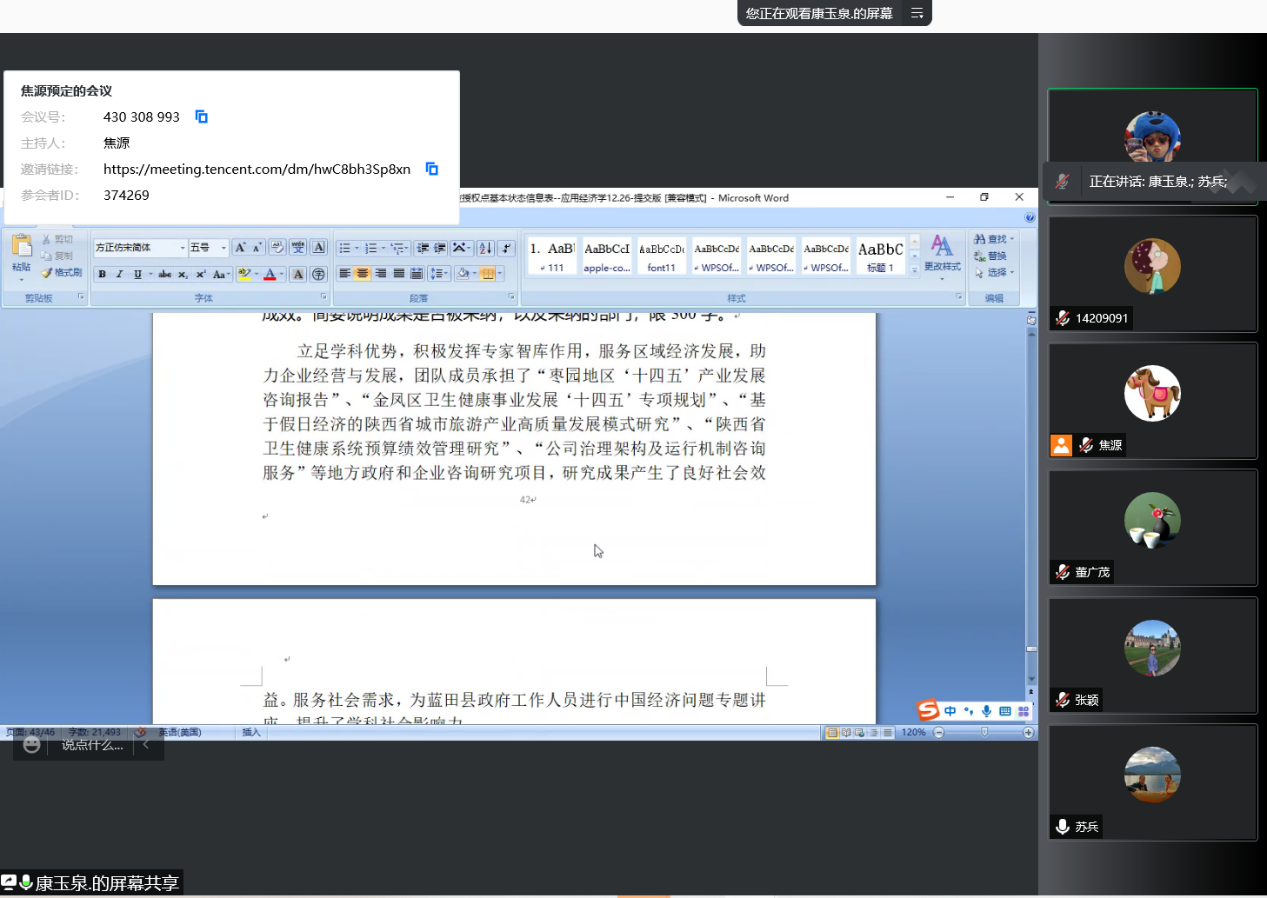Click the Change Styles icon
This screenshot has width=1267, height=898.
click(941, 252)
